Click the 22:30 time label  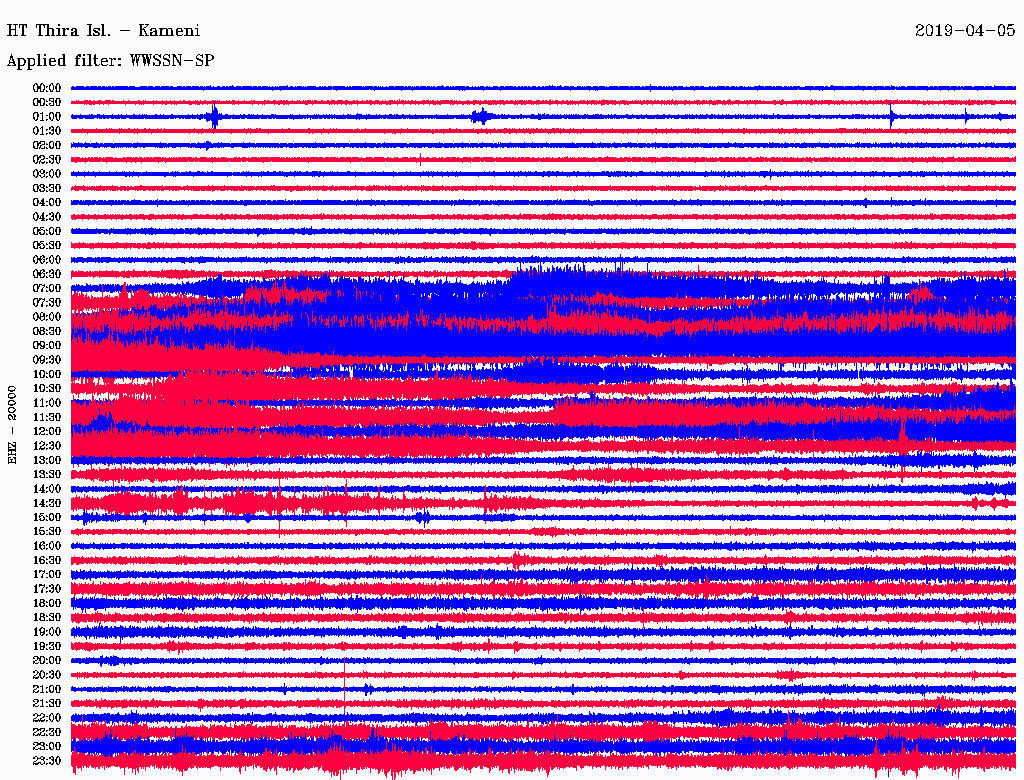pyautogui.click(x=47, y=732)
